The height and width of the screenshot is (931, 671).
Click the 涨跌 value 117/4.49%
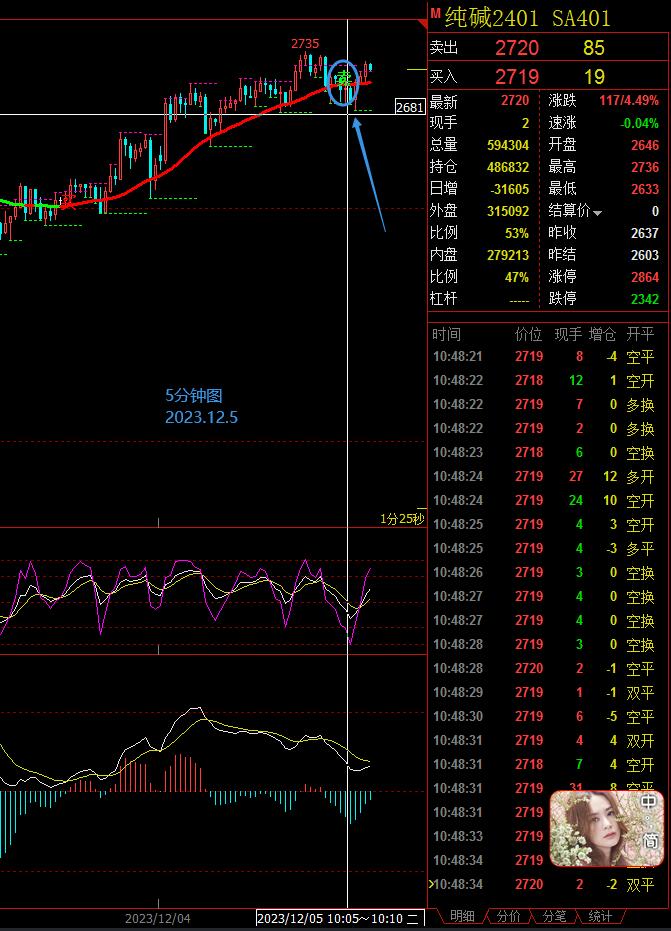pos(629,100)
